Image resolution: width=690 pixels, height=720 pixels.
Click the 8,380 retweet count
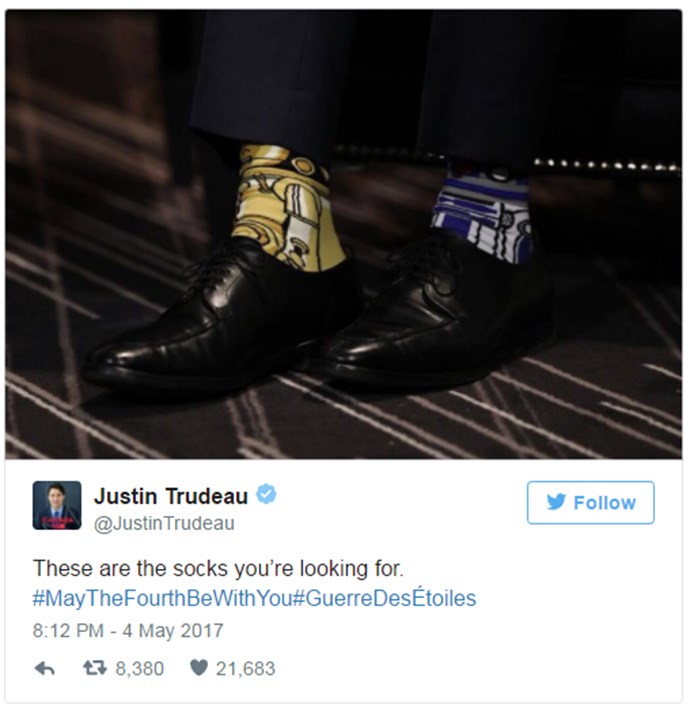pyautogui.click(x=140, y=669)
